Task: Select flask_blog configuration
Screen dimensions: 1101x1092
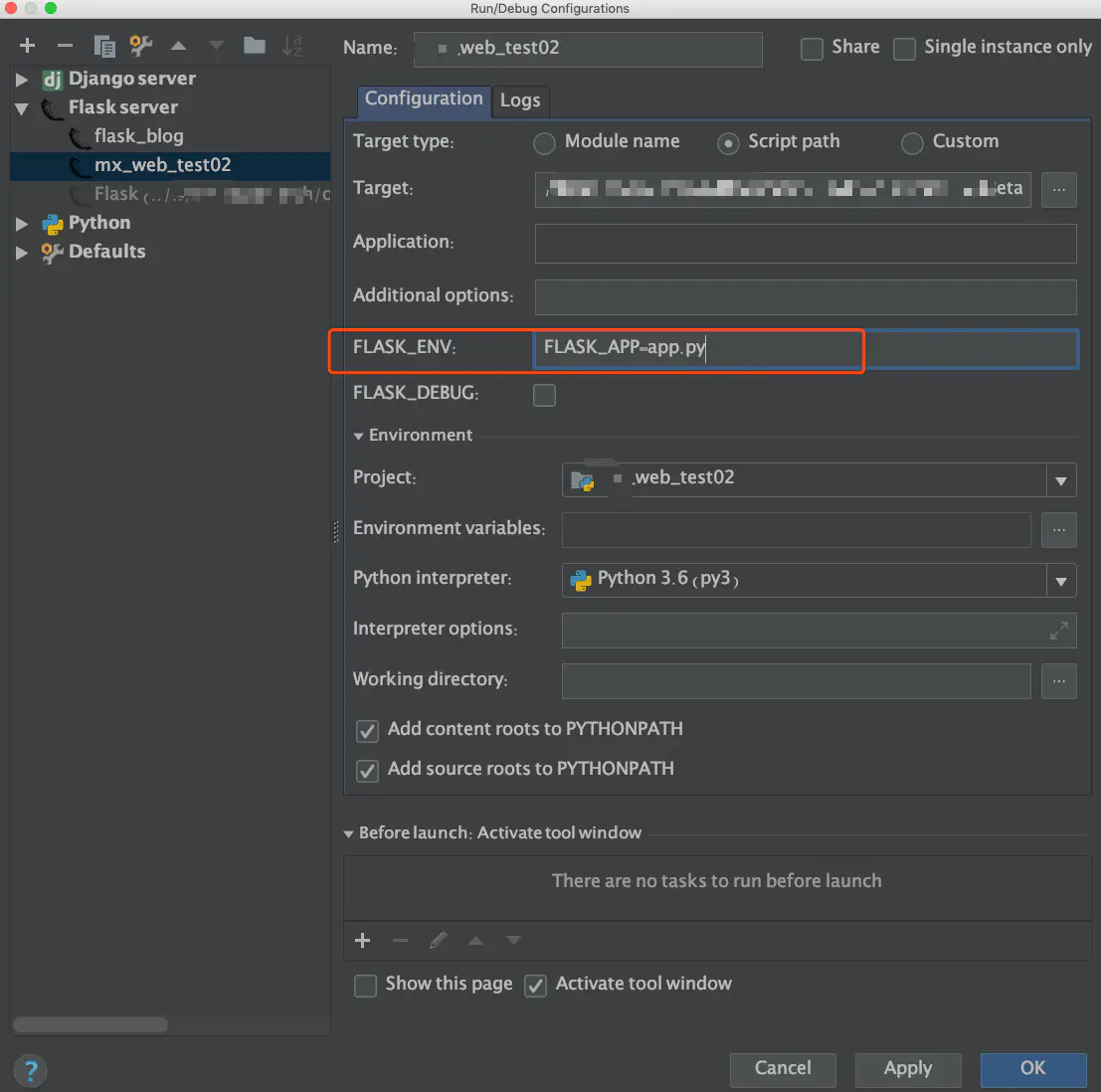Action: (x=139, y=135)
